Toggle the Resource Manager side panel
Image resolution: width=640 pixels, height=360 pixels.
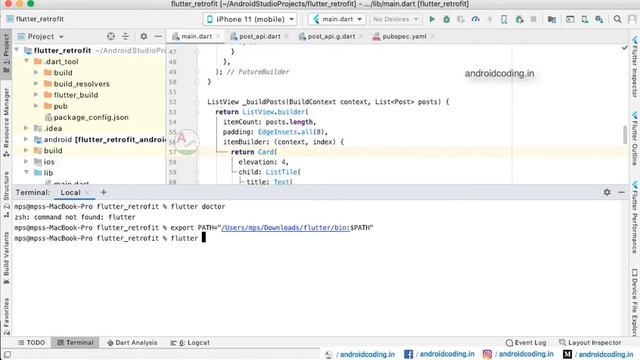(x=6, y=122)
